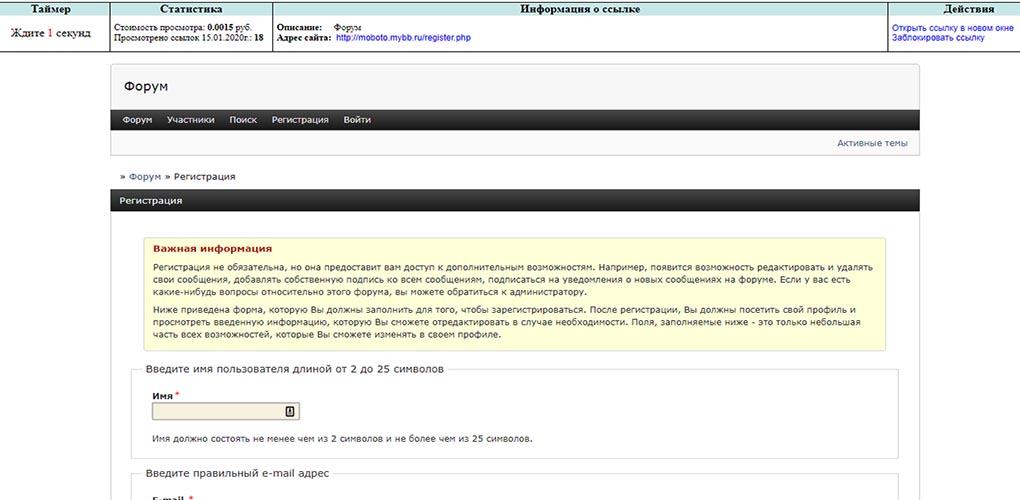Click Заблокировать ссылку link
The height and width of the screenshot is (500, 1020).
(938, 38)
